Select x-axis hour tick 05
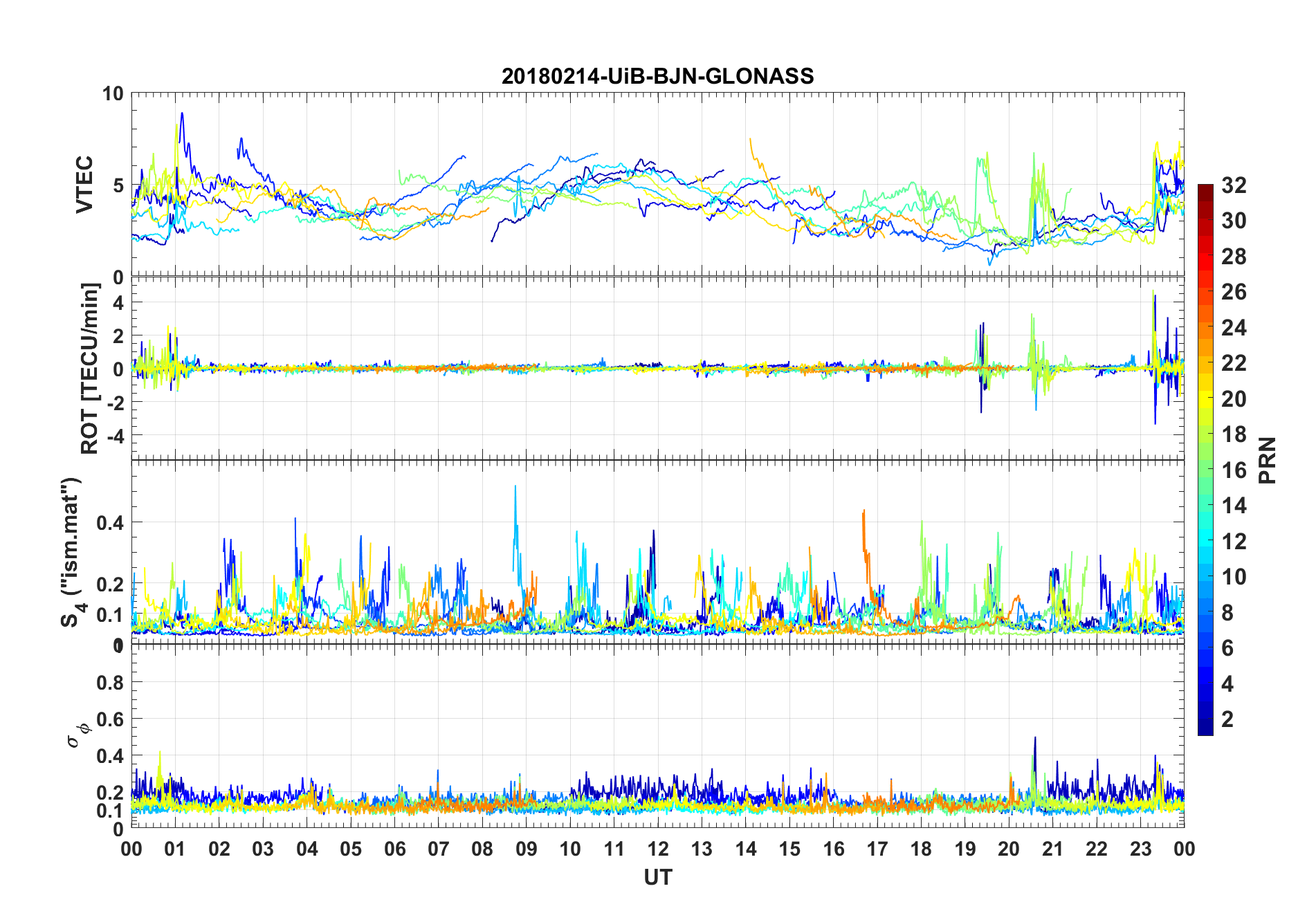Screen dimensions: 1316x920 [x=351, y=849]
